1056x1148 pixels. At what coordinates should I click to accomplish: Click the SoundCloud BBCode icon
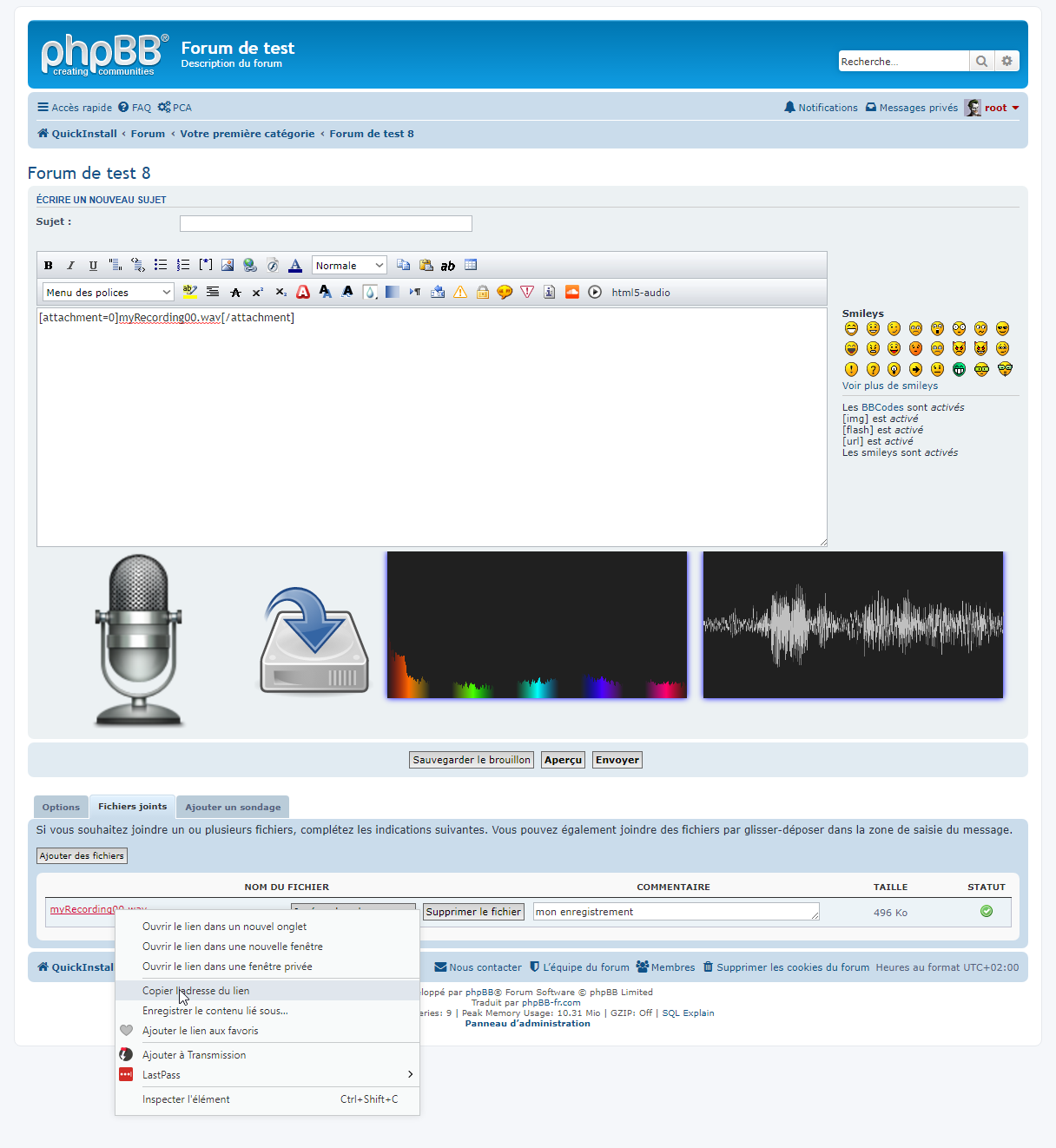coord(572,292)
